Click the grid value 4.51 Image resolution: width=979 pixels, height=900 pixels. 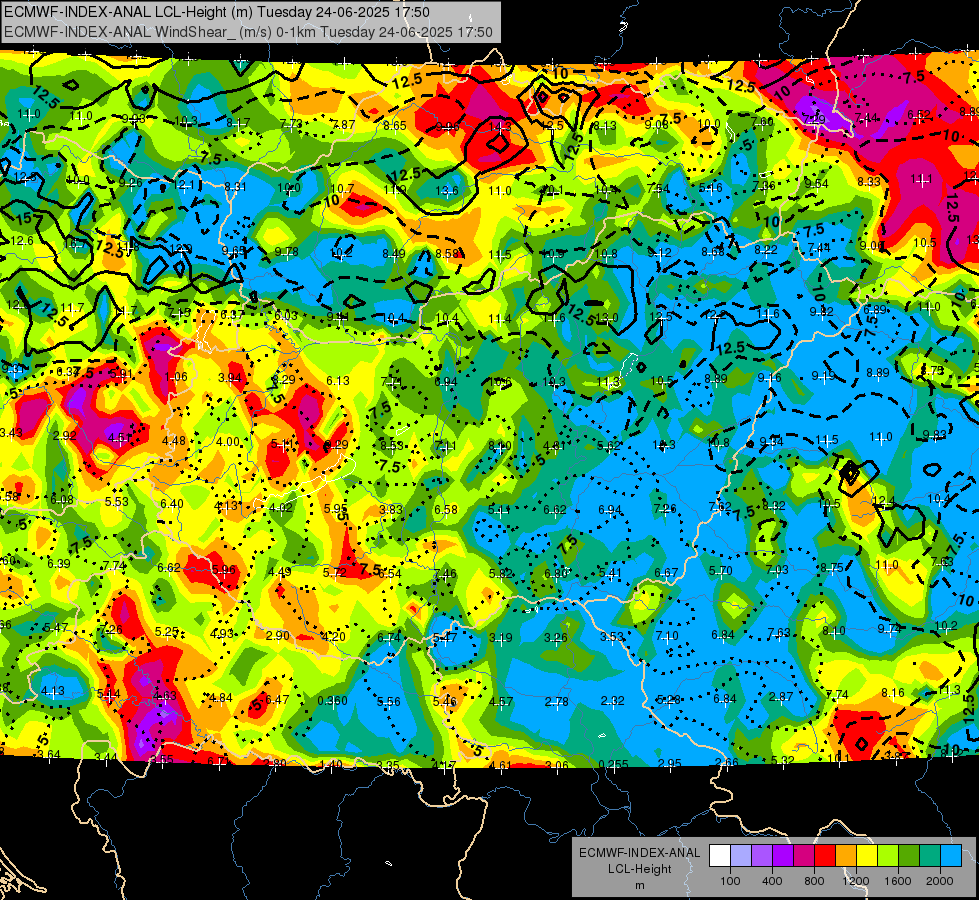(120, 438)
